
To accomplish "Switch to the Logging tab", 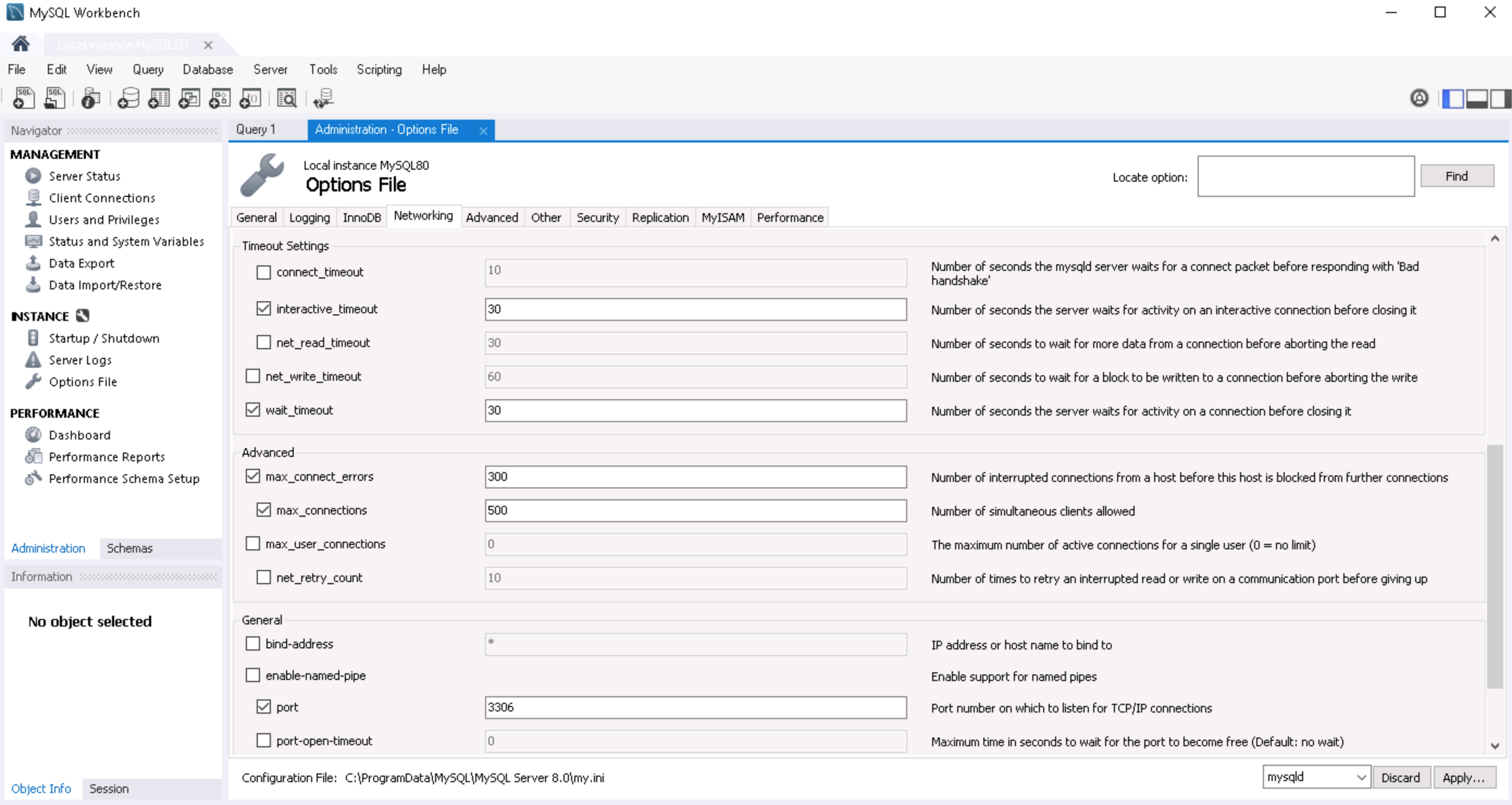I will click(x=310, y=217).
